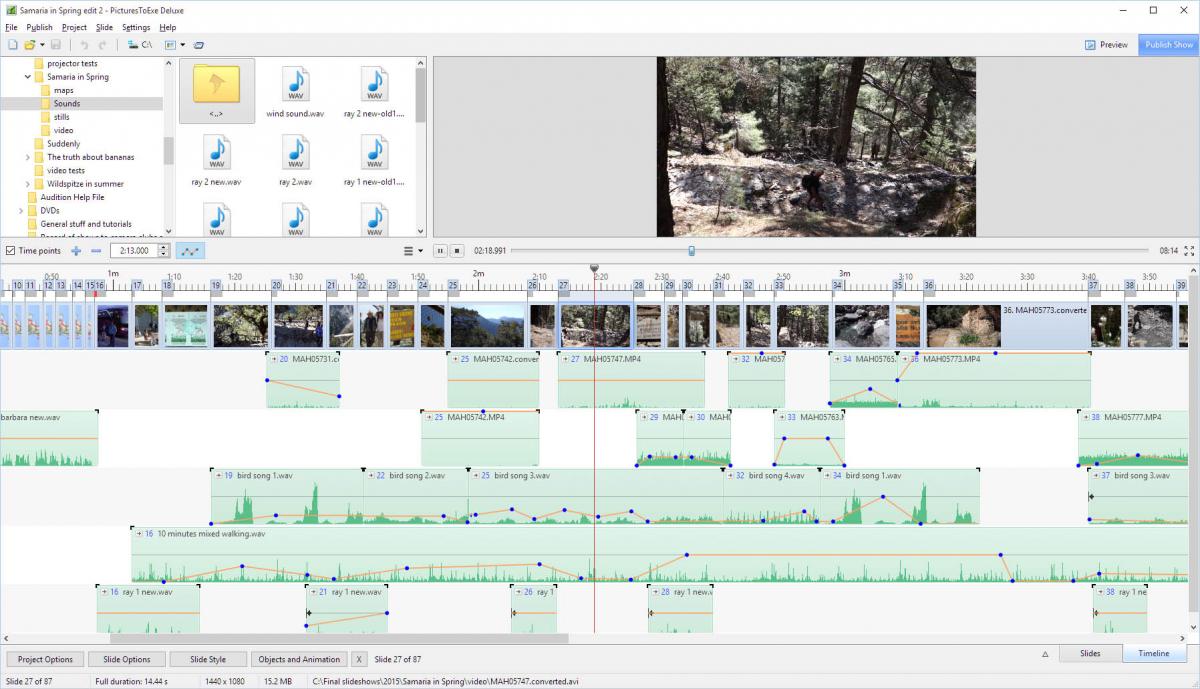Open the Project menu
The image size is (1200, 689).
pyautogui.click(x=74, y=27)
